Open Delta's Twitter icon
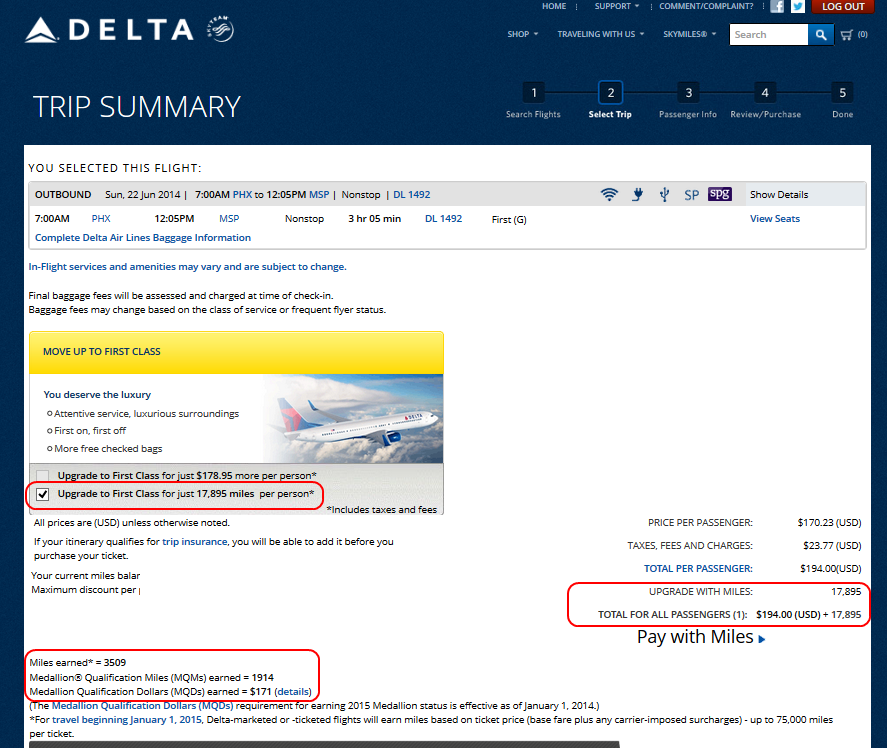 pos(797,6)
